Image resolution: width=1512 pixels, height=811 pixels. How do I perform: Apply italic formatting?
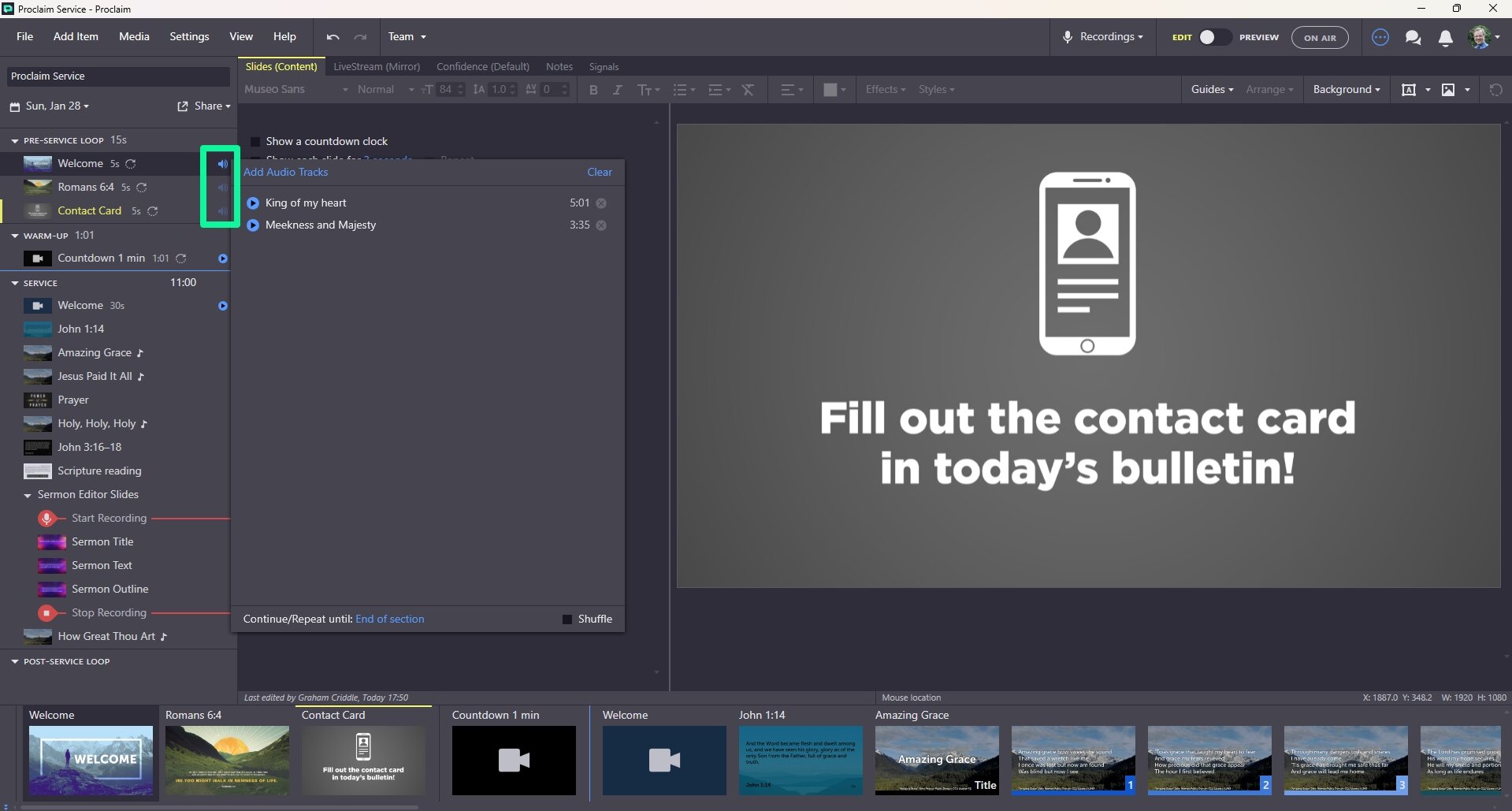(x=618, y=90)
